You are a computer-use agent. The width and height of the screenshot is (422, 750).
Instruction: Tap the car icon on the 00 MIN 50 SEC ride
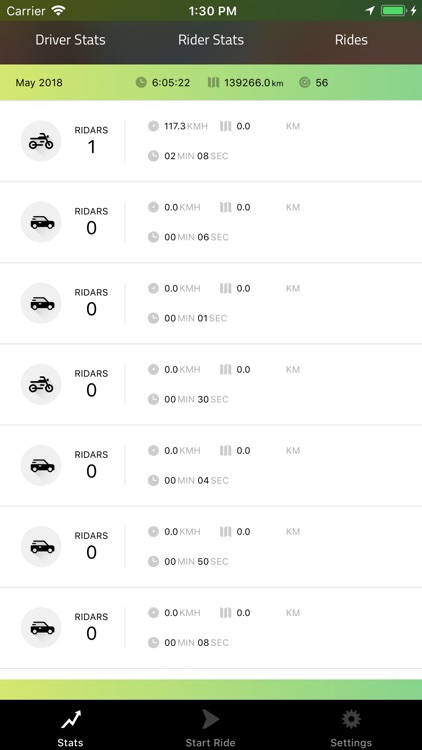pos(41,547)
